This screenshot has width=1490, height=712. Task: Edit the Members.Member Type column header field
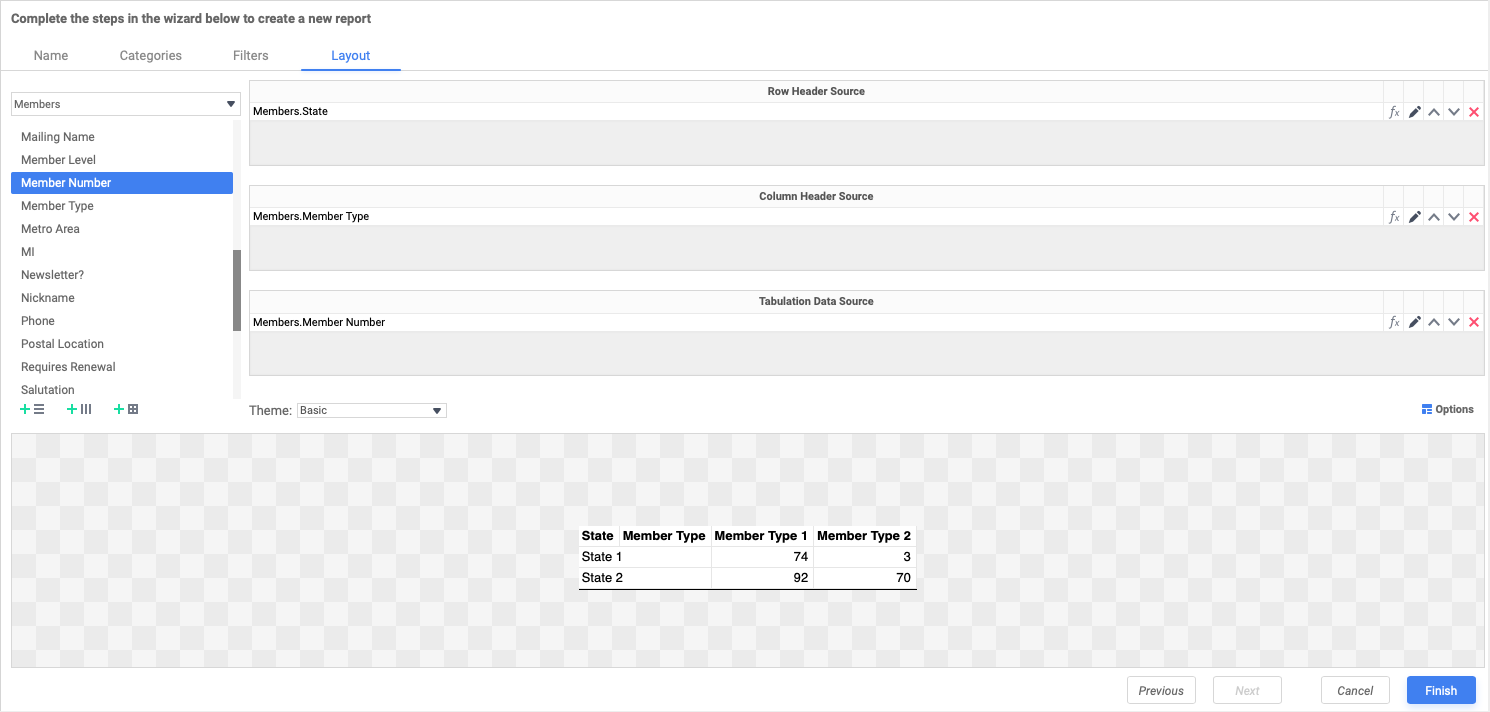pyautogui.click(x=1414, y=216)
